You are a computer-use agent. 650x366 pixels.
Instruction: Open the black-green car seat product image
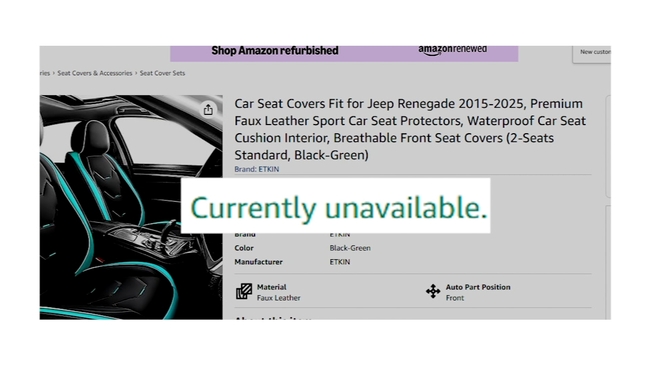point(131,207)
